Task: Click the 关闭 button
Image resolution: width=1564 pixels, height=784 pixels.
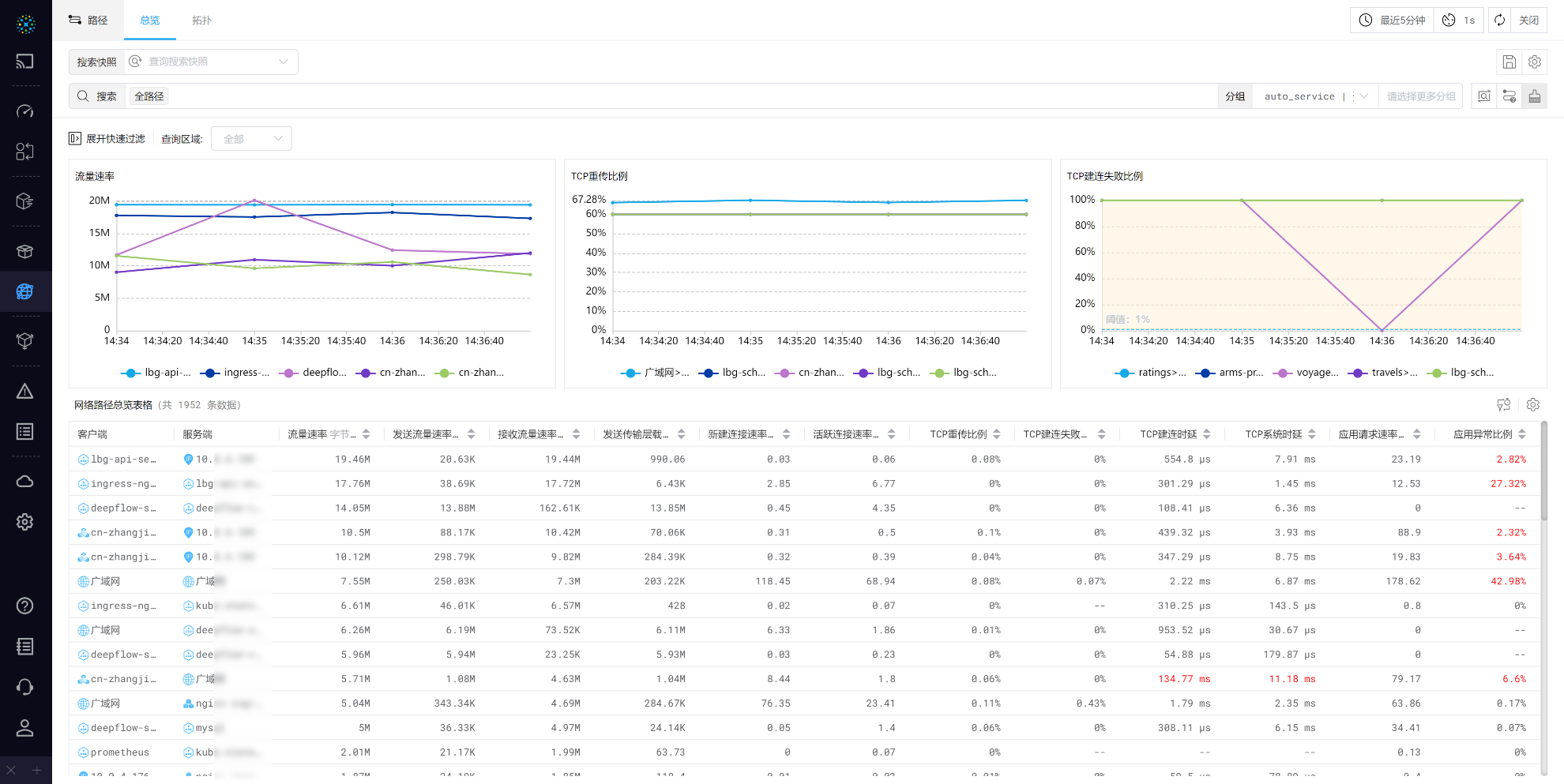Action: pos(1528,21)
